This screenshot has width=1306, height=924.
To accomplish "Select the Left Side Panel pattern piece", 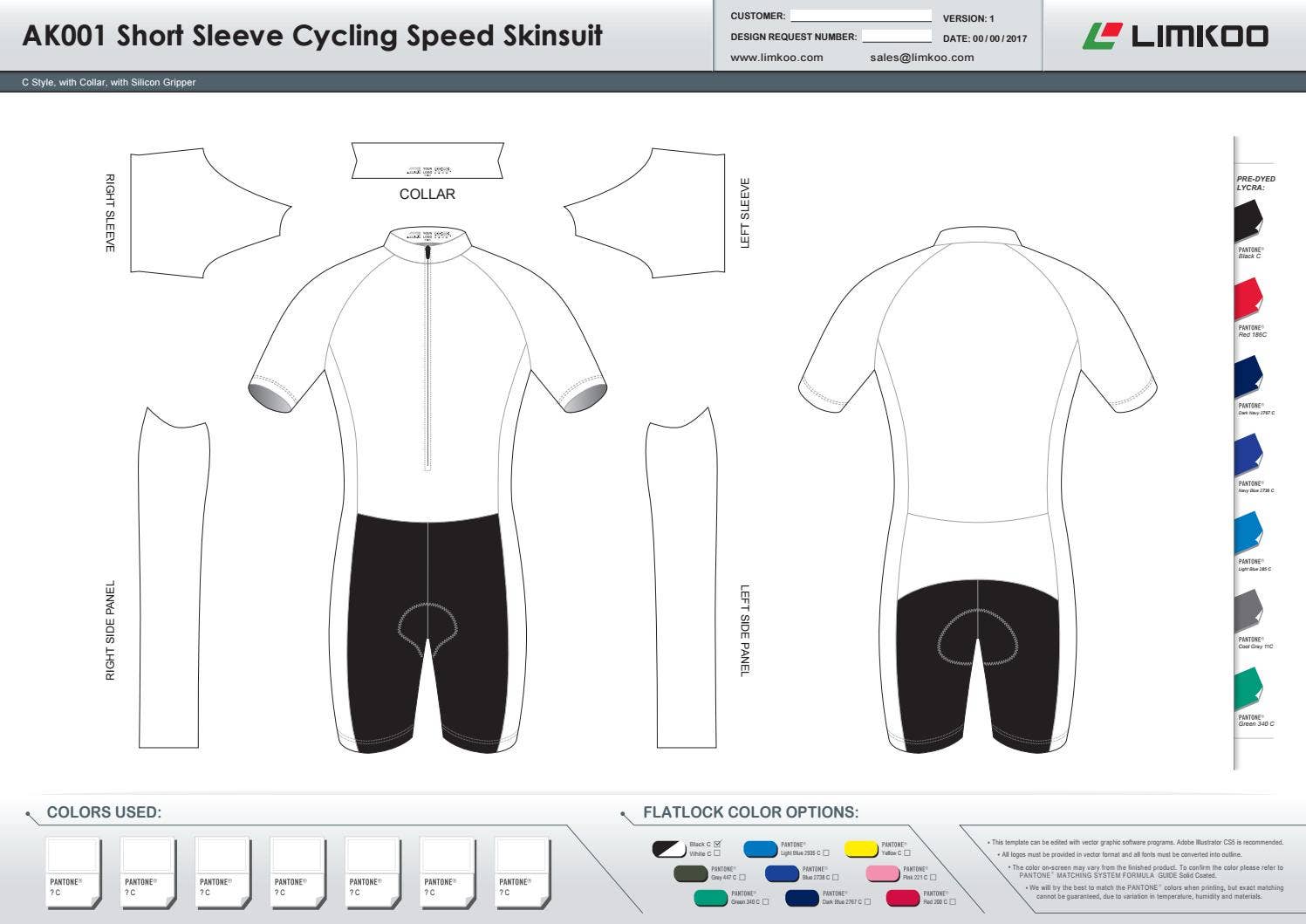I will point(685,585).
